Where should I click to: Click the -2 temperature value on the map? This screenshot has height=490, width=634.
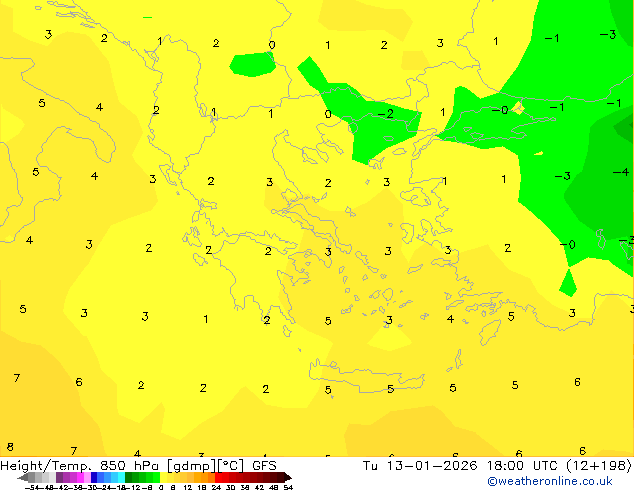click(x=386, y=114)
